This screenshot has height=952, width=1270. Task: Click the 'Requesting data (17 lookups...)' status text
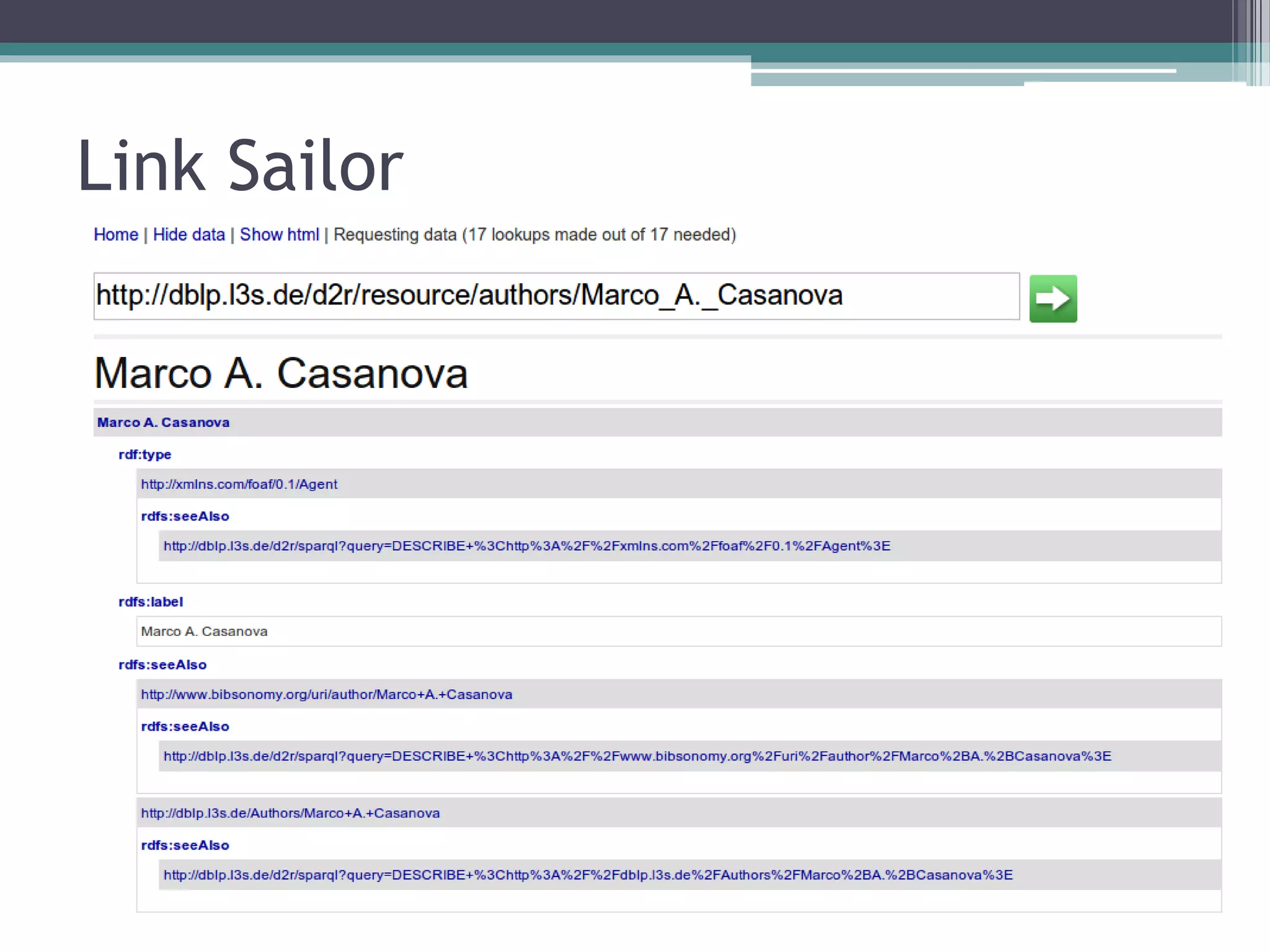[535, 235]
